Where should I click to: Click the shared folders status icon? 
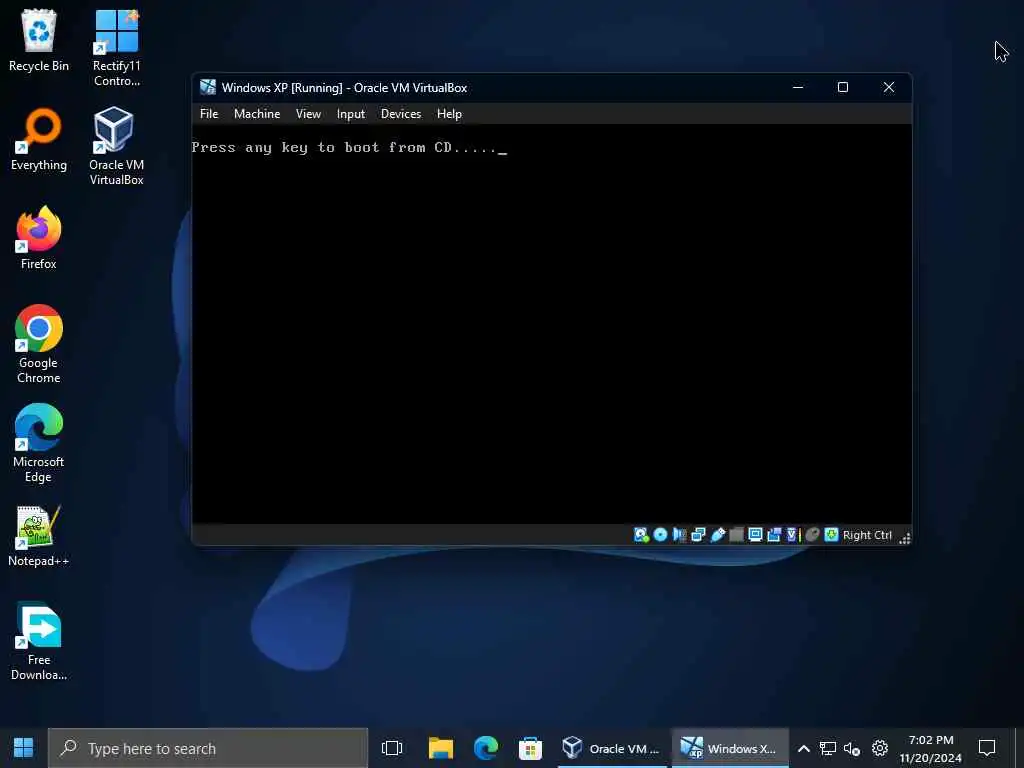click(736, 535)
